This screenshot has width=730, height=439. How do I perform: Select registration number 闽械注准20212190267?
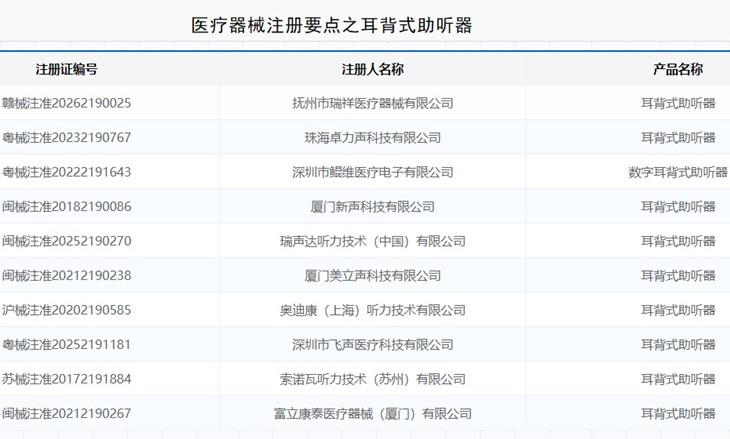tap(67, 413)
